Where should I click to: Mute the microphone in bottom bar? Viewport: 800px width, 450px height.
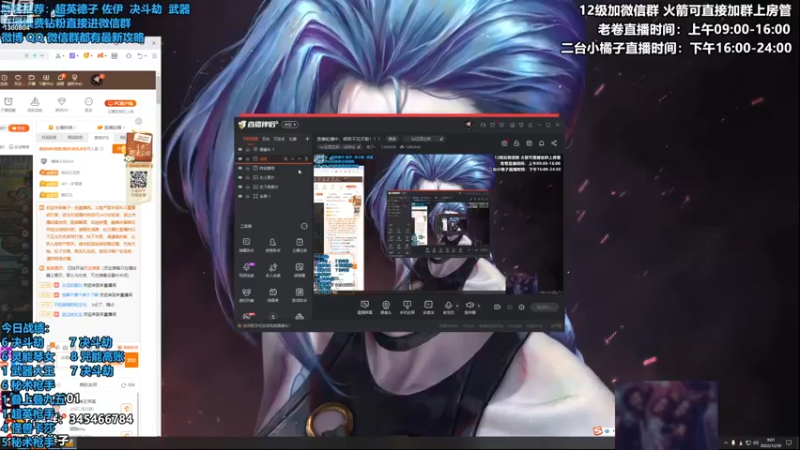pos(448,307)
